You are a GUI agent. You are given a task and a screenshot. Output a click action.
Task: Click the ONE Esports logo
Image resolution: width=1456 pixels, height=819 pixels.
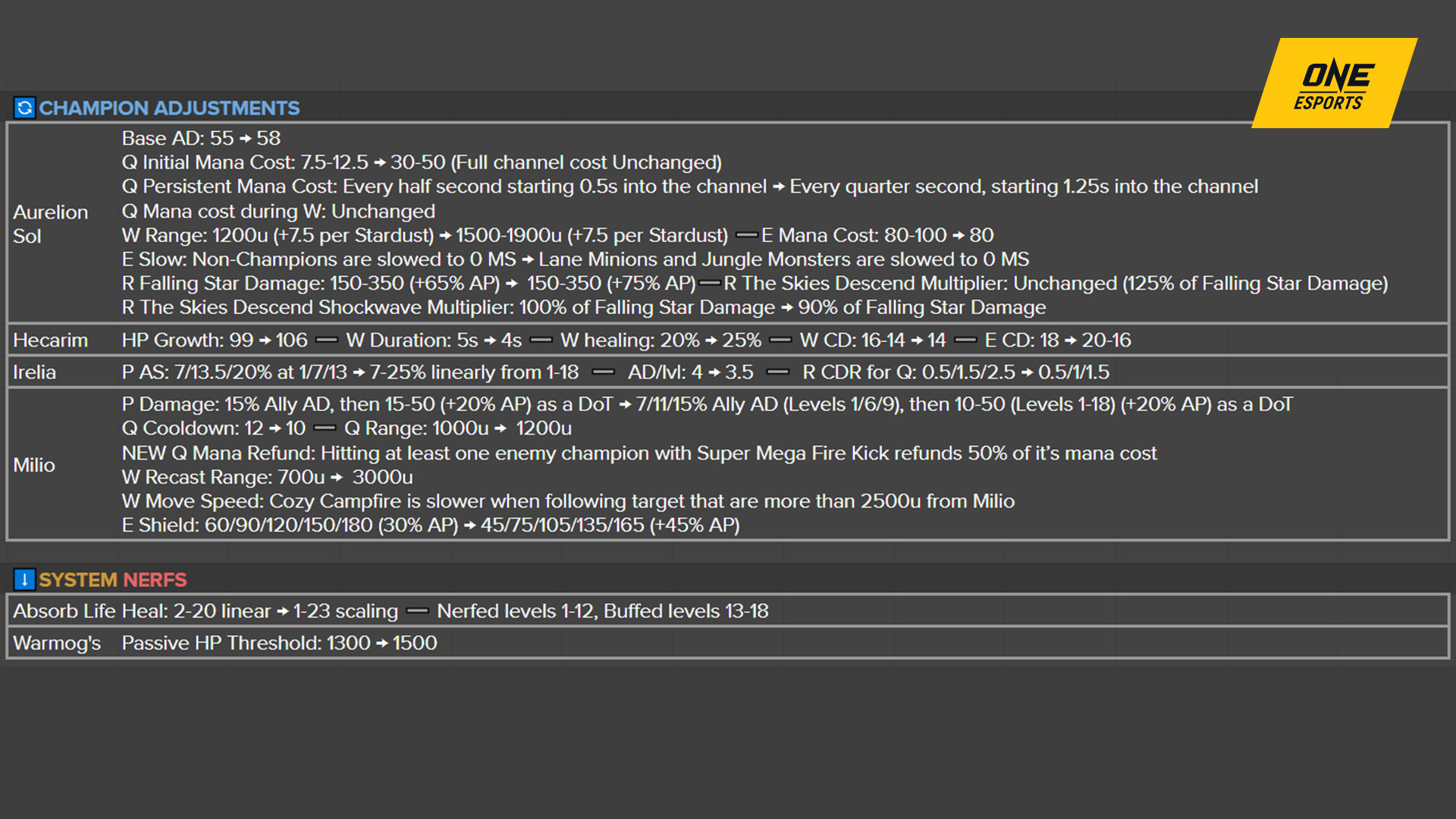[1335, 83]
